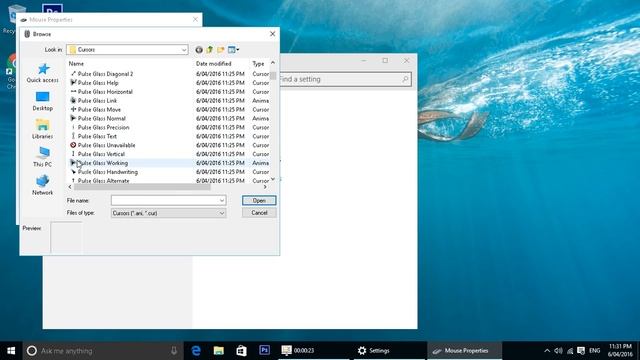Image resolution: width=640 pixels, height=360 pixels.
Task: Go back using the Browse toolbar back icon
Action: (x=199, y=50)
